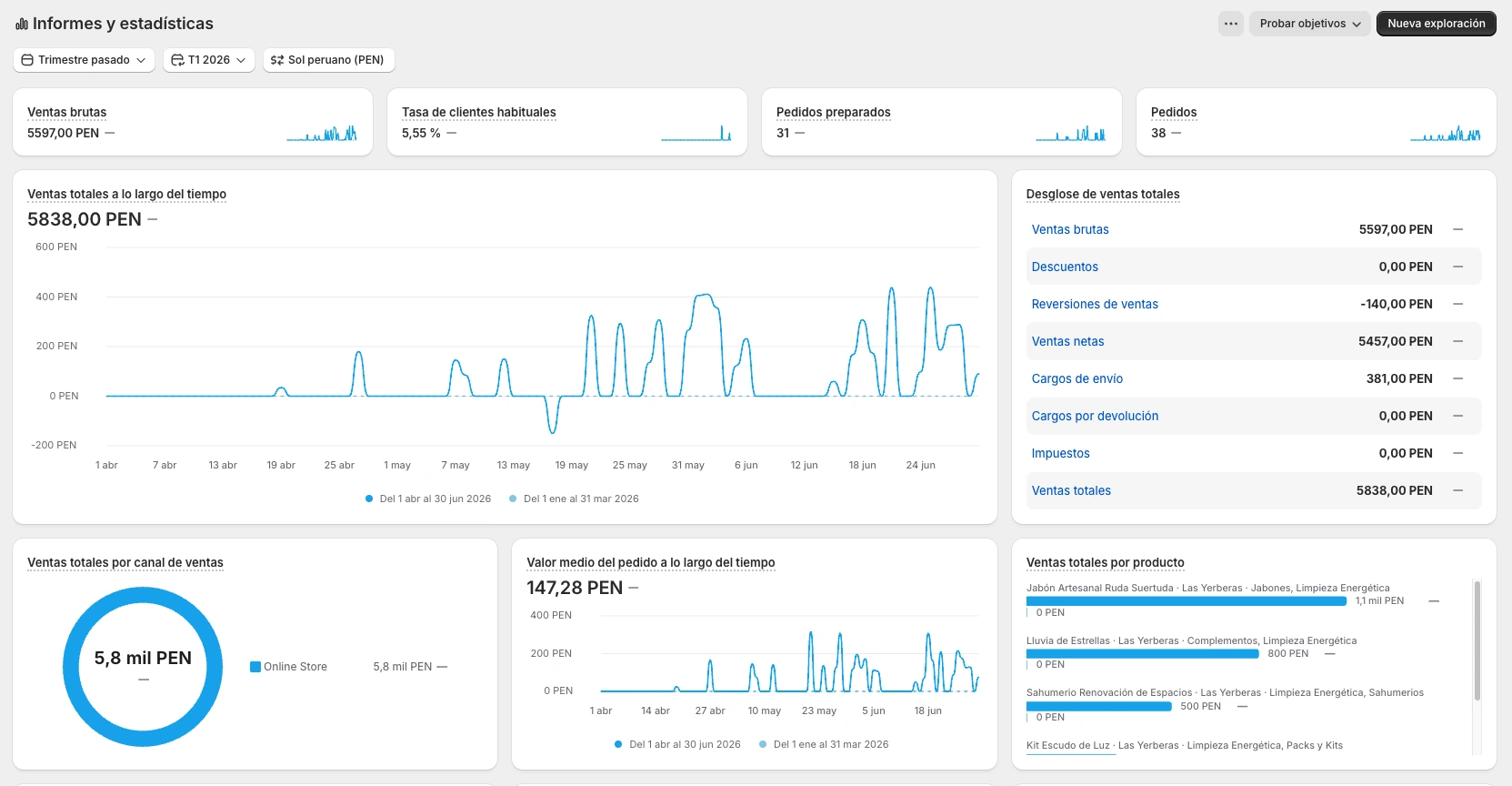Click the Cargos por devolución link
Viewport: 1512px width, 786px height.
click(1095, 416)
